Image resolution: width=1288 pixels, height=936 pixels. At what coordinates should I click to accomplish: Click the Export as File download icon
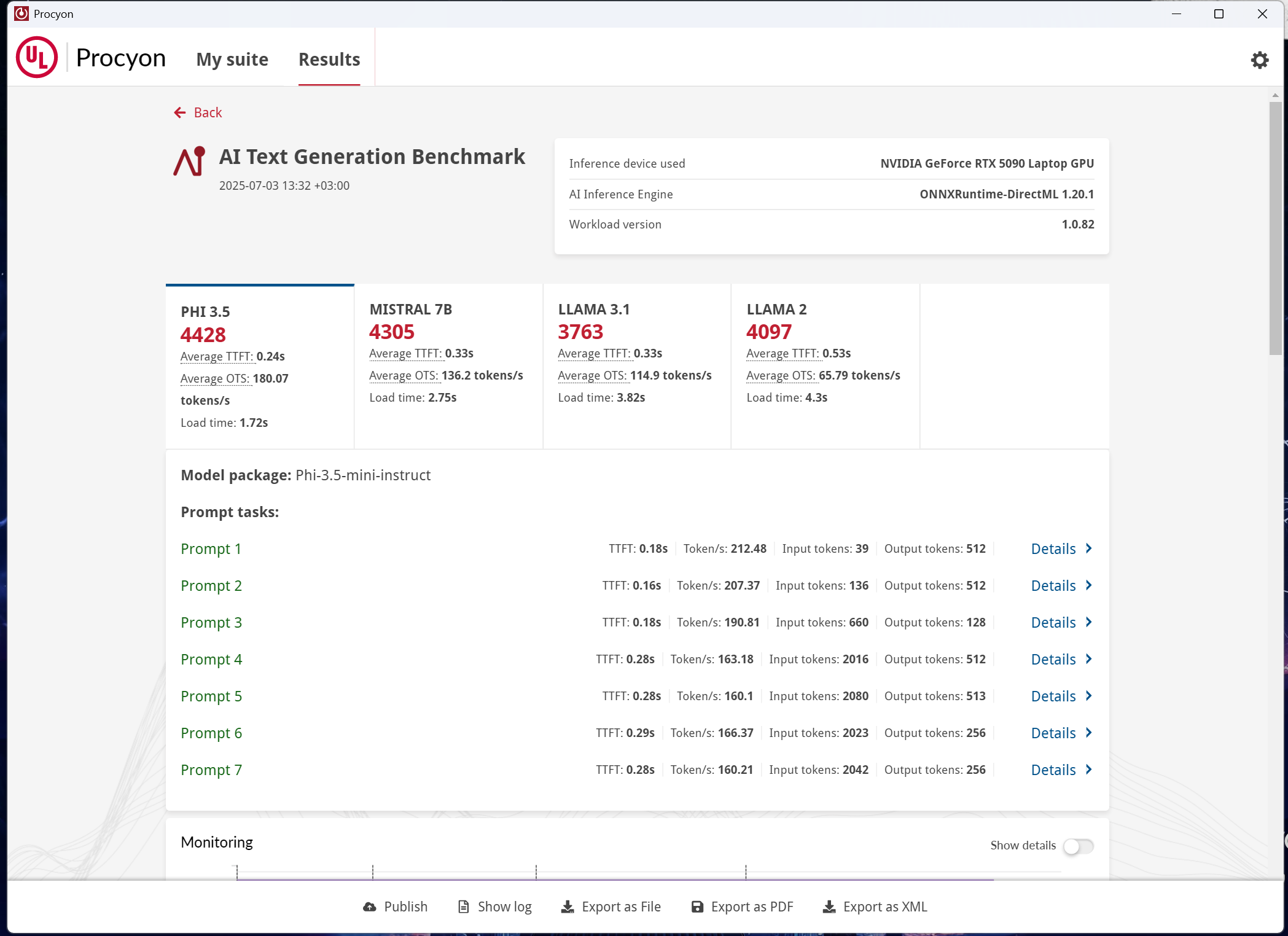[568, 907]
